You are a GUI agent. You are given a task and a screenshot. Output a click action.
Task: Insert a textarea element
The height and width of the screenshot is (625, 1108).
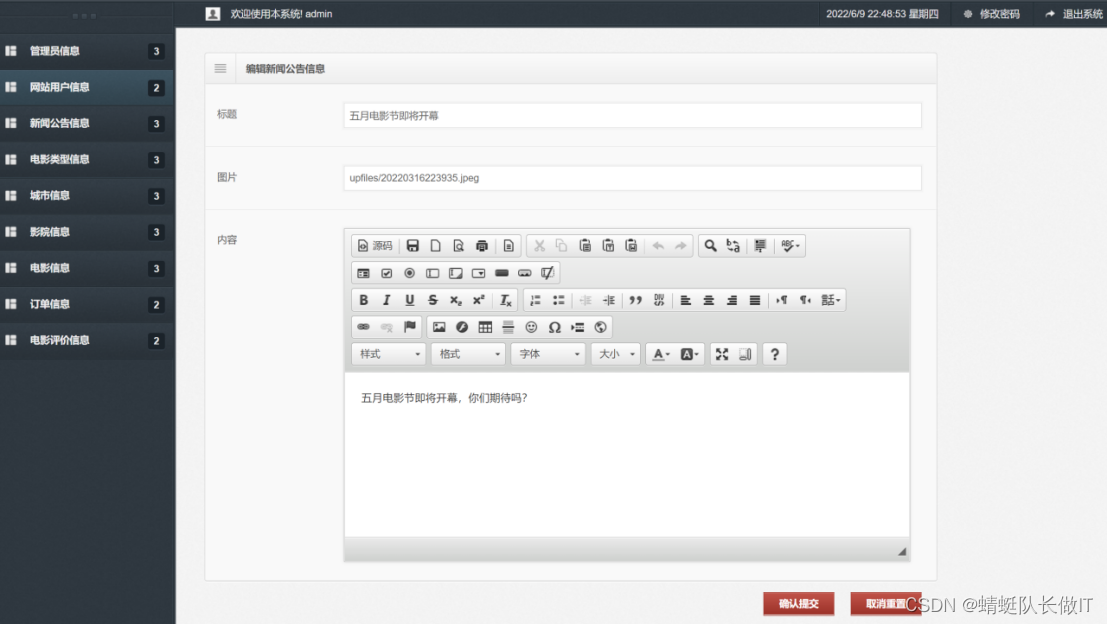click(456, 273)
